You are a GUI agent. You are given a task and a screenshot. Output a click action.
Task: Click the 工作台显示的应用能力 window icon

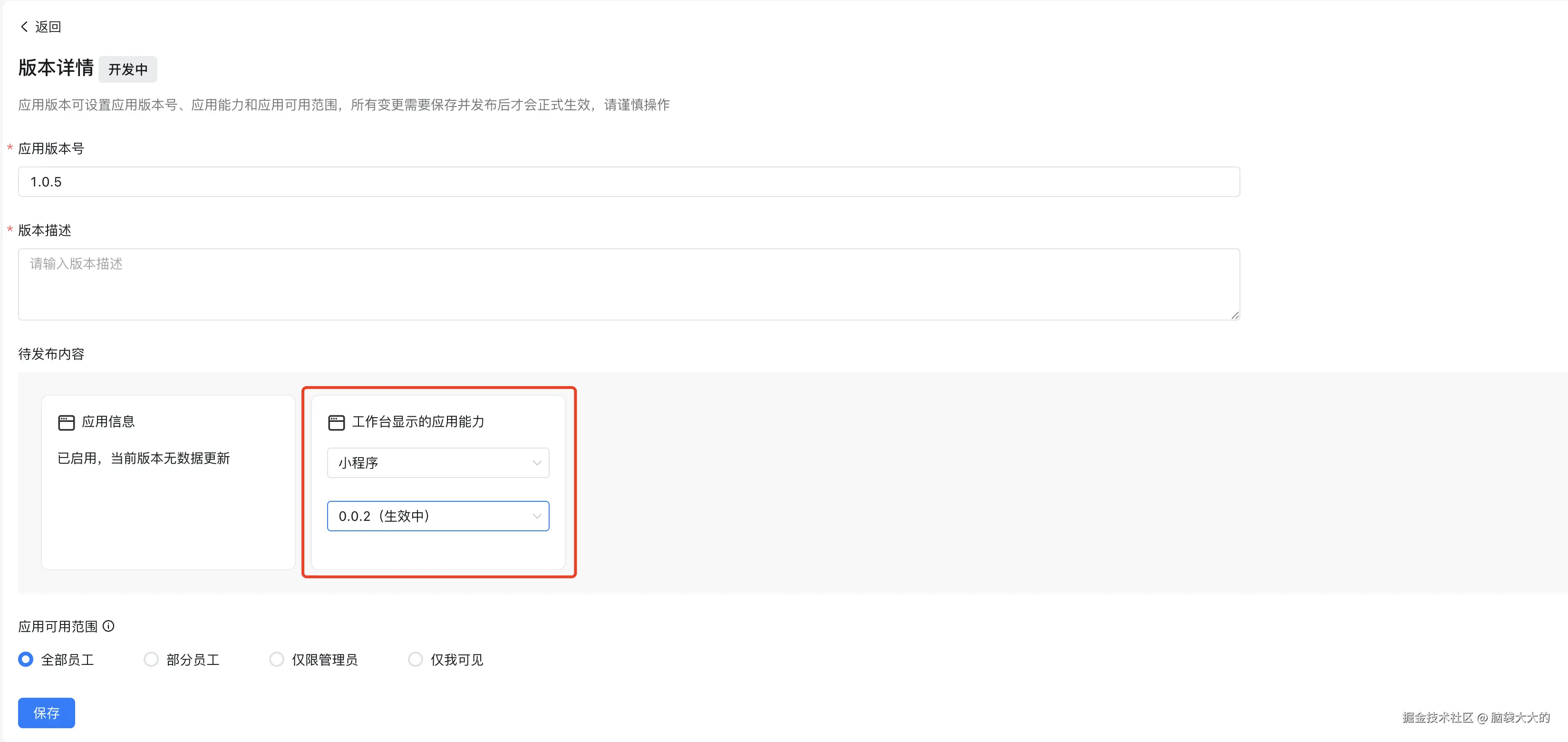[336, 422]
